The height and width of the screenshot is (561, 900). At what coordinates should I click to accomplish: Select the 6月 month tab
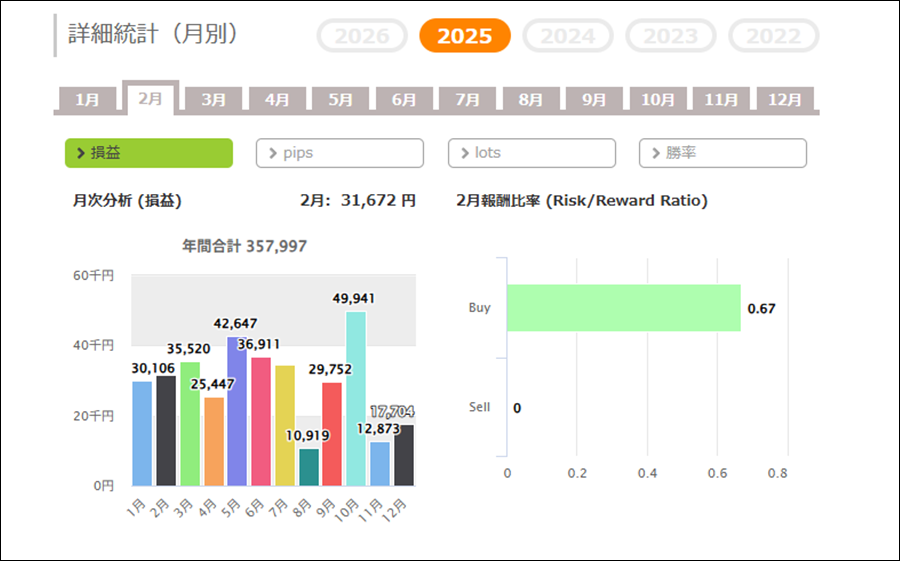(404, 100)
